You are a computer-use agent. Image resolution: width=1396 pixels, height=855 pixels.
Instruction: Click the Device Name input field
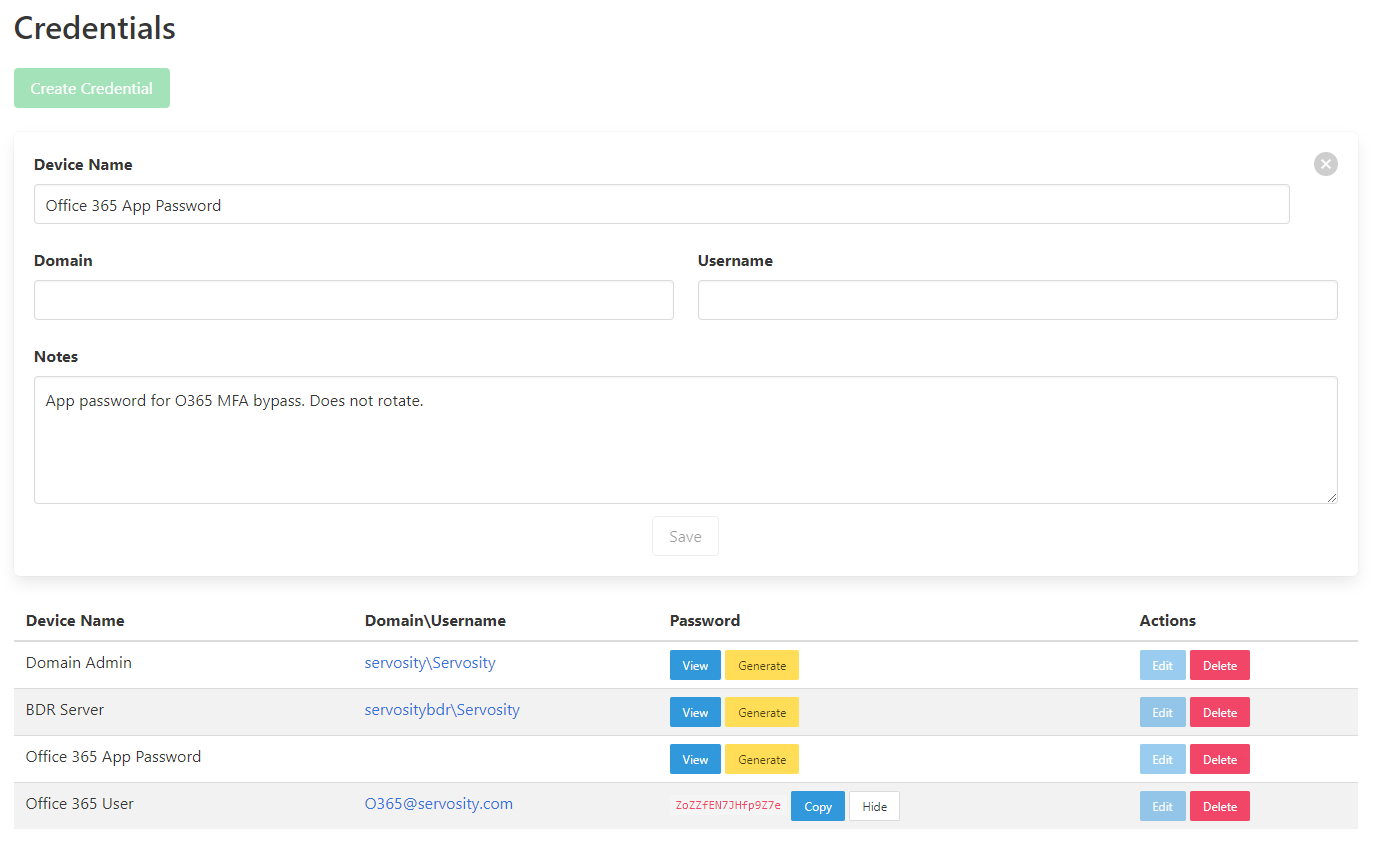[x=661, y=204]
